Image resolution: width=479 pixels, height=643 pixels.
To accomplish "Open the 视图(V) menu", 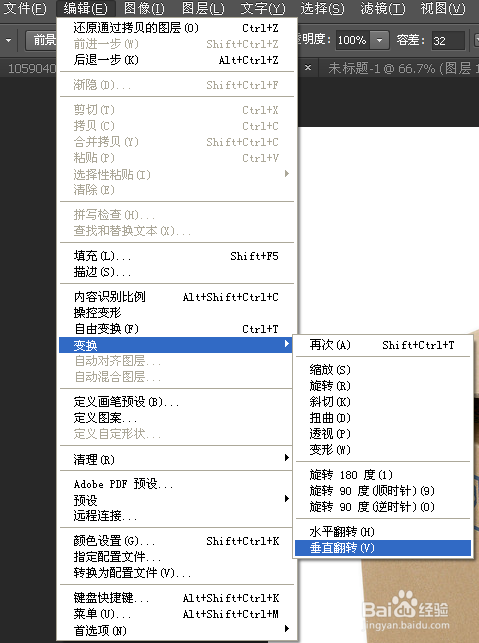I will click(x=443, y=8).
